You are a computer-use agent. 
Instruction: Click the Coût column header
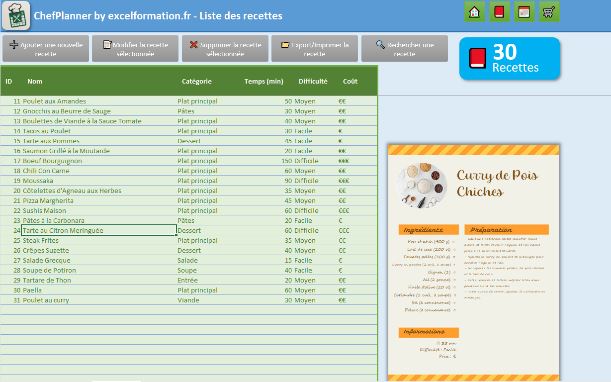[350, 81]
